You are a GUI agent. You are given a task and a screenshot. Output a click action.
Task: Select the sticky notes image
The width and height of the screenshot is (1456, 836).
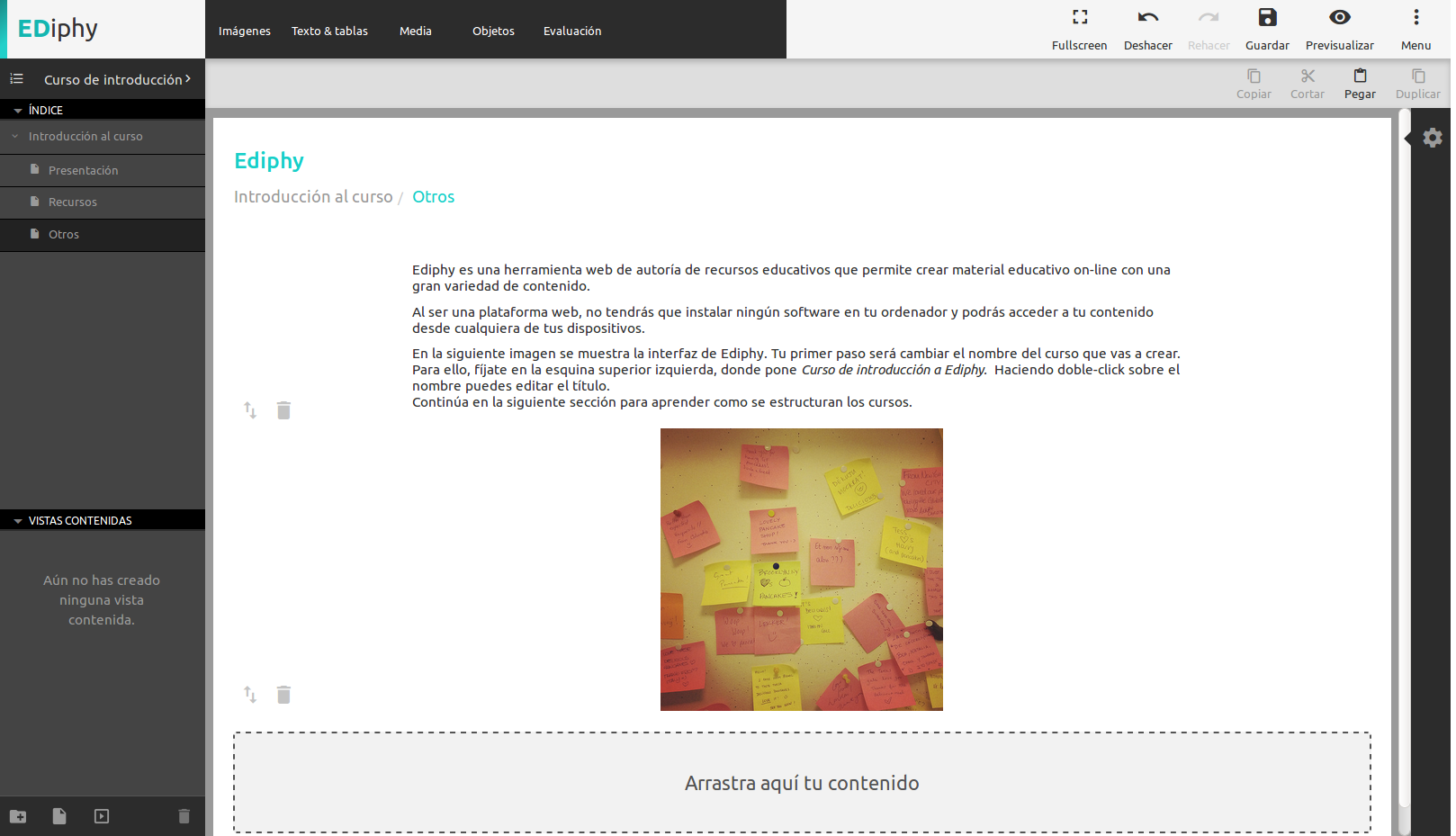pyautogui.click(x=802, y=570)
